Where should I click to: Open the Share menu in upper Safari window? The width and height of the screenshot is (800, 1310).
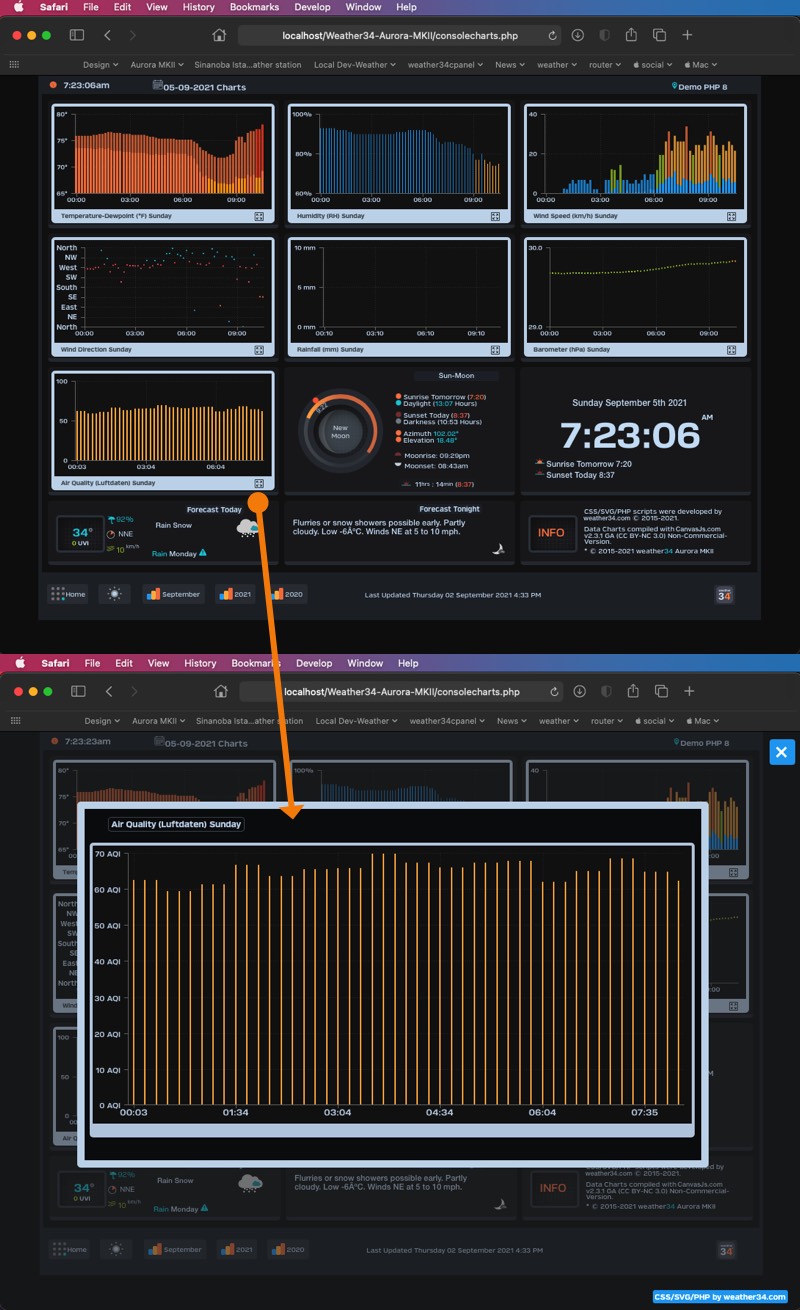pos(632,34)
